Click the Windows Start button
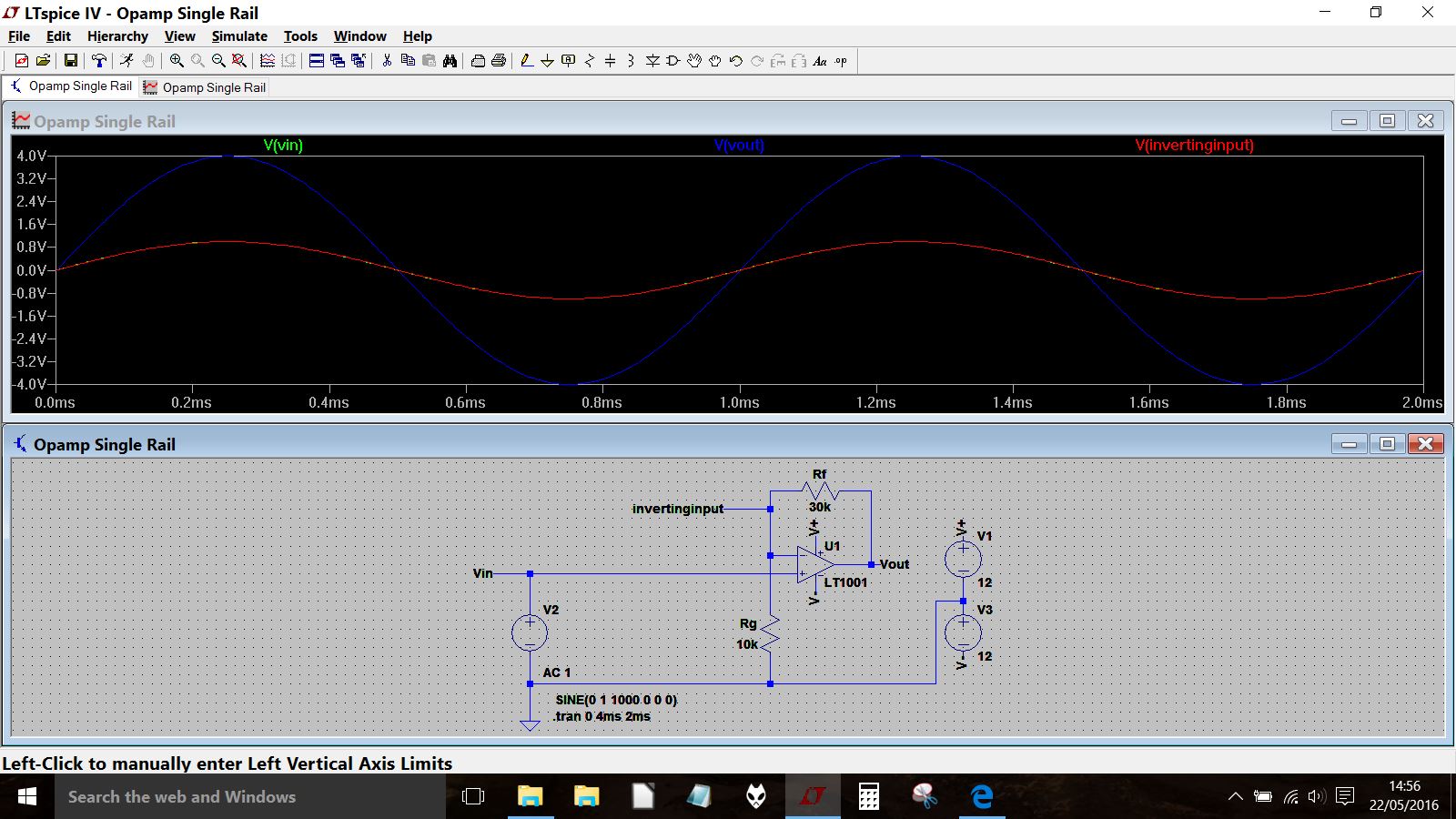This screenshot has width=1456, height=819. tap(26, 796)
